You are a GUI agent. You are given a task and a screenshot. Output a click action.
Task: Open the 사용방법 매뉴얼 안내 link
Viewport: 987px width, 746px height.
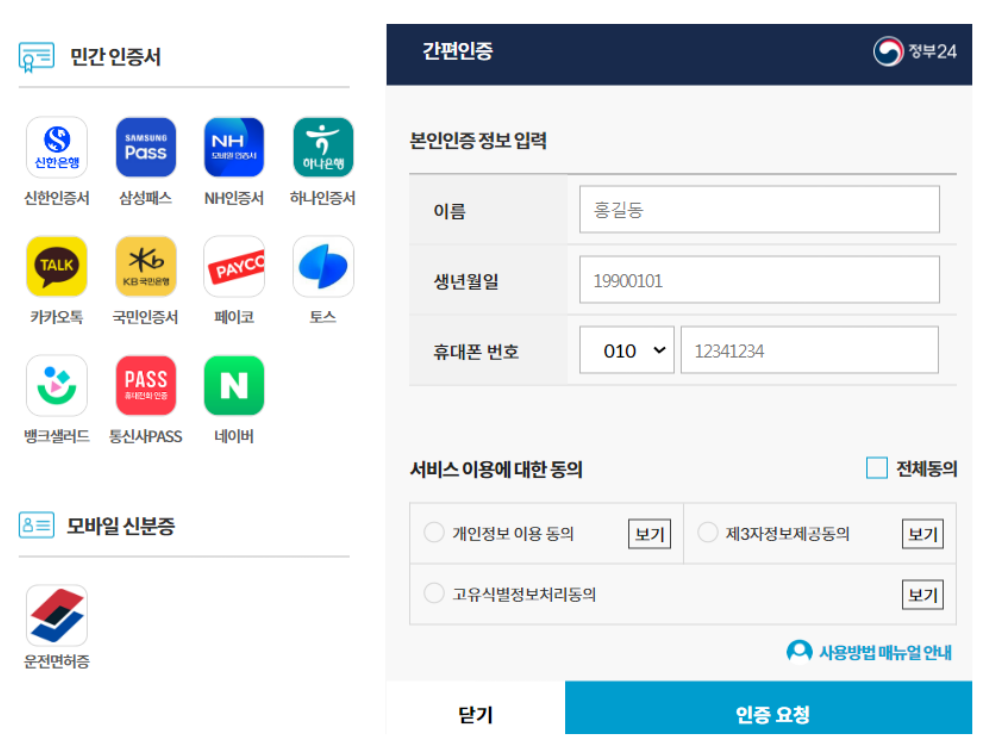pos(869,652)
